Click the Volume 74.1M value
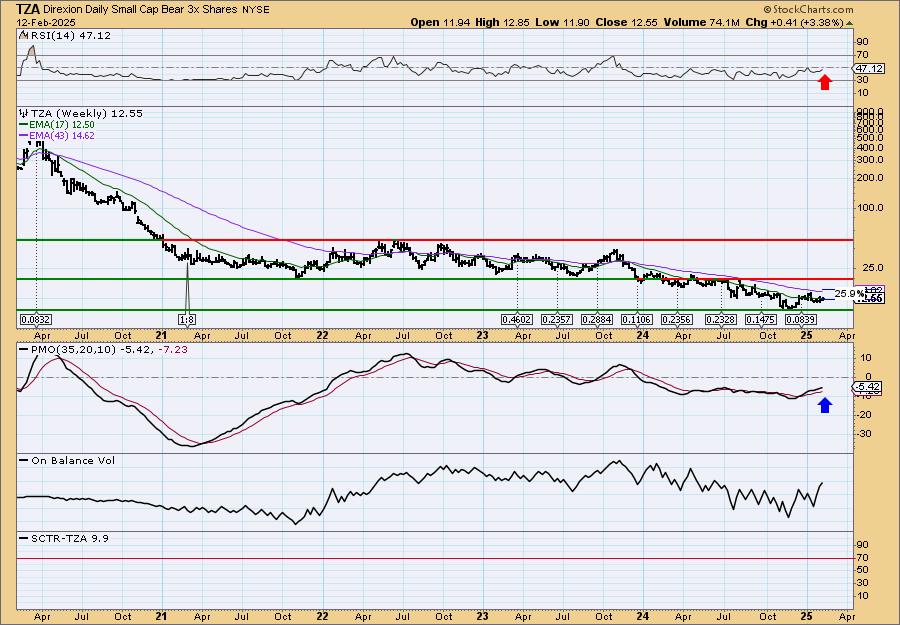 [x=702, y=22]
